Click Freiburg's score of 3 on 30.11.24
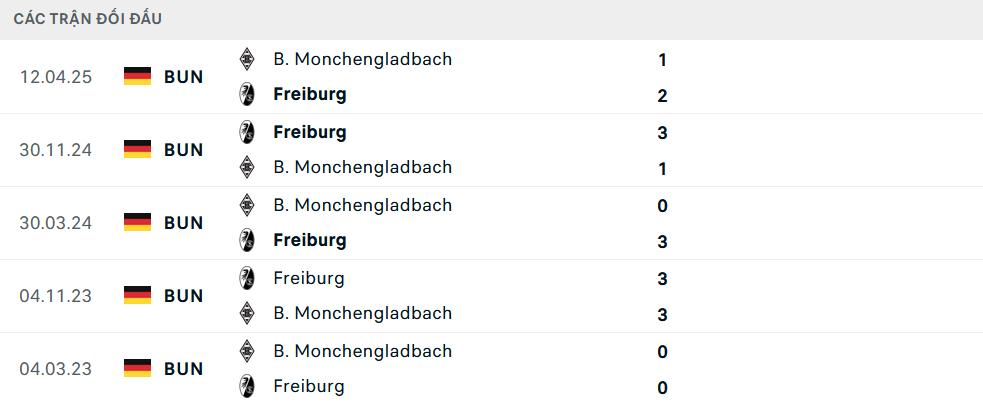Image resolution: width=983 pixels, height=402 pixels. click(x=663, y=133)
